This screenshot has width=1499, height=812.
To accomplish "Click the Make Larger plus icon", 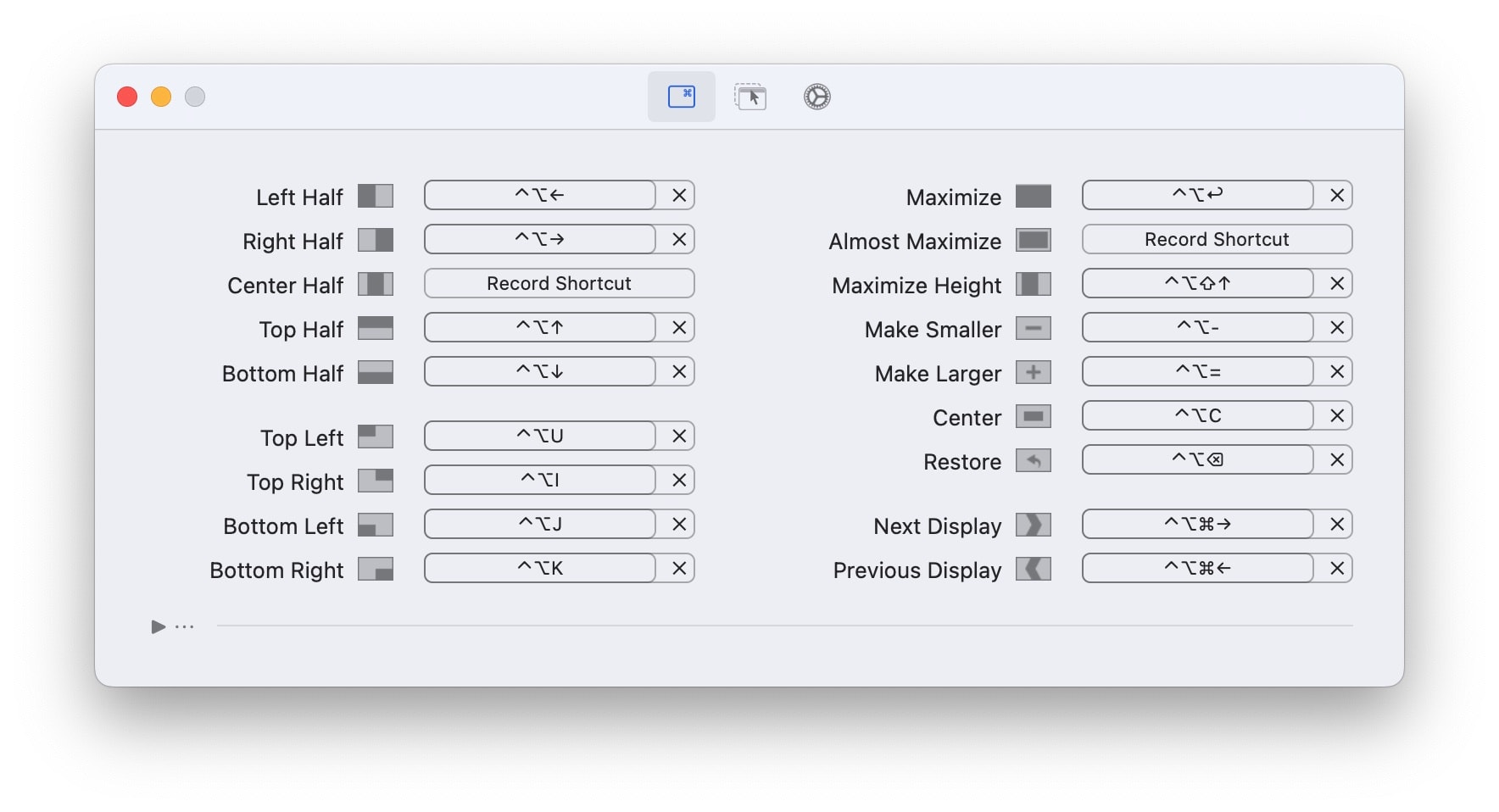I will [x=1033, y=373].
